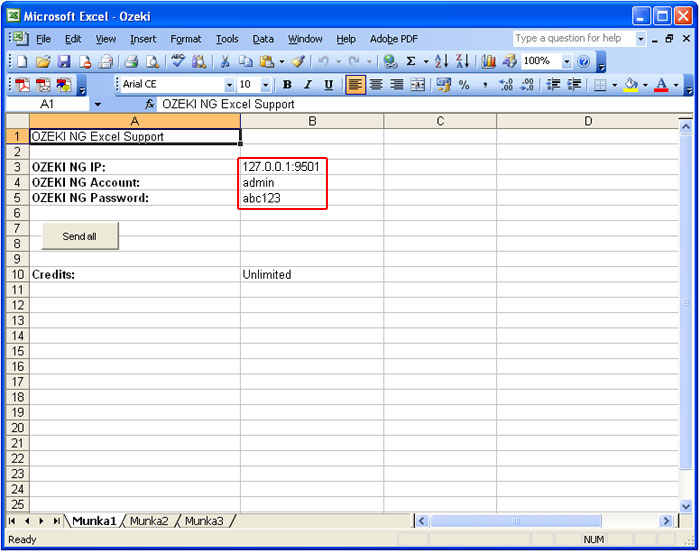Open the Format menu
This screenshot has height=553, width=700.
[x=185, y=39]
